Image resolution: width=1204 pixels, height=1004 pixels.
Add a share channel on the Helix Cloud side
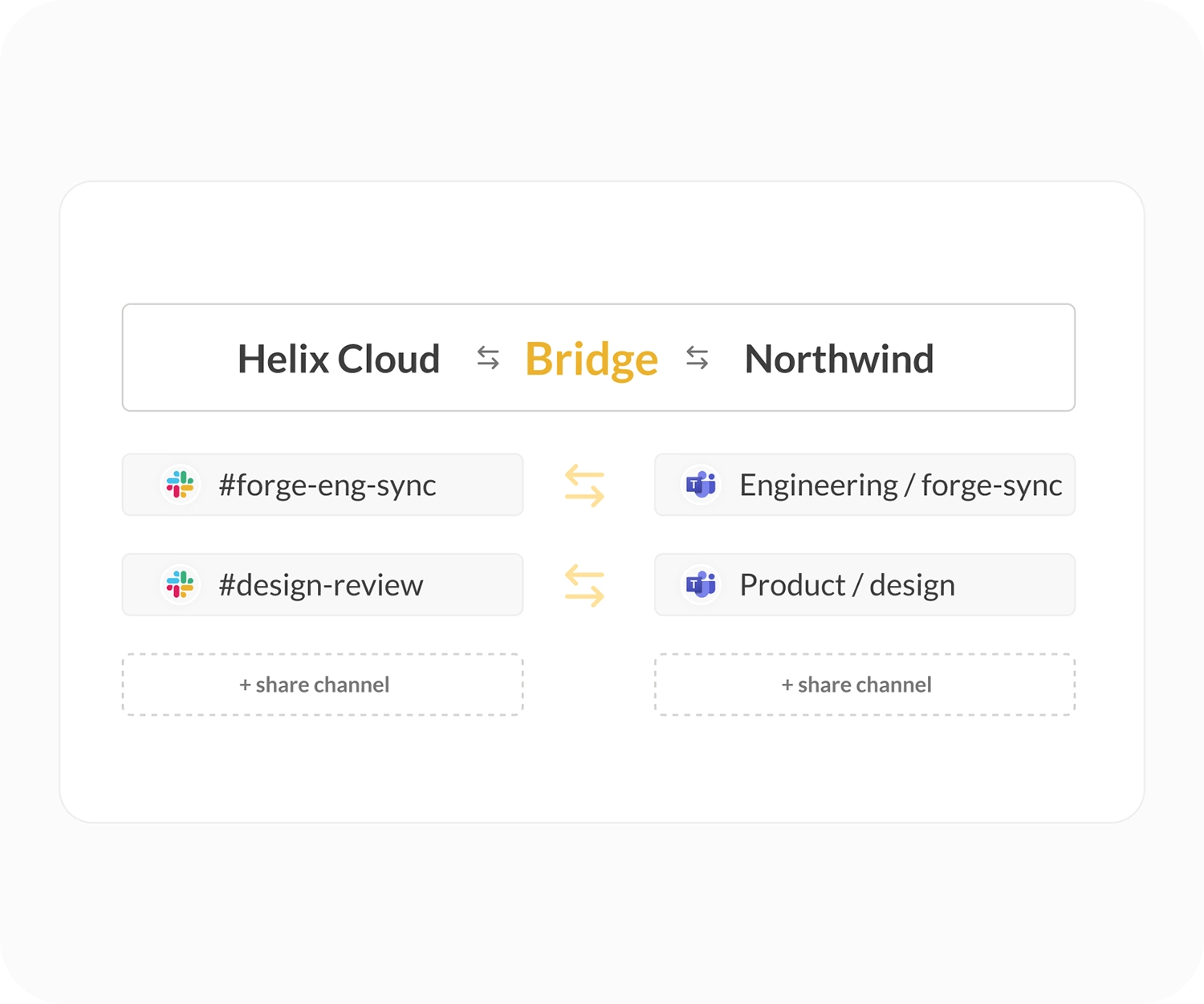[323, 685]
